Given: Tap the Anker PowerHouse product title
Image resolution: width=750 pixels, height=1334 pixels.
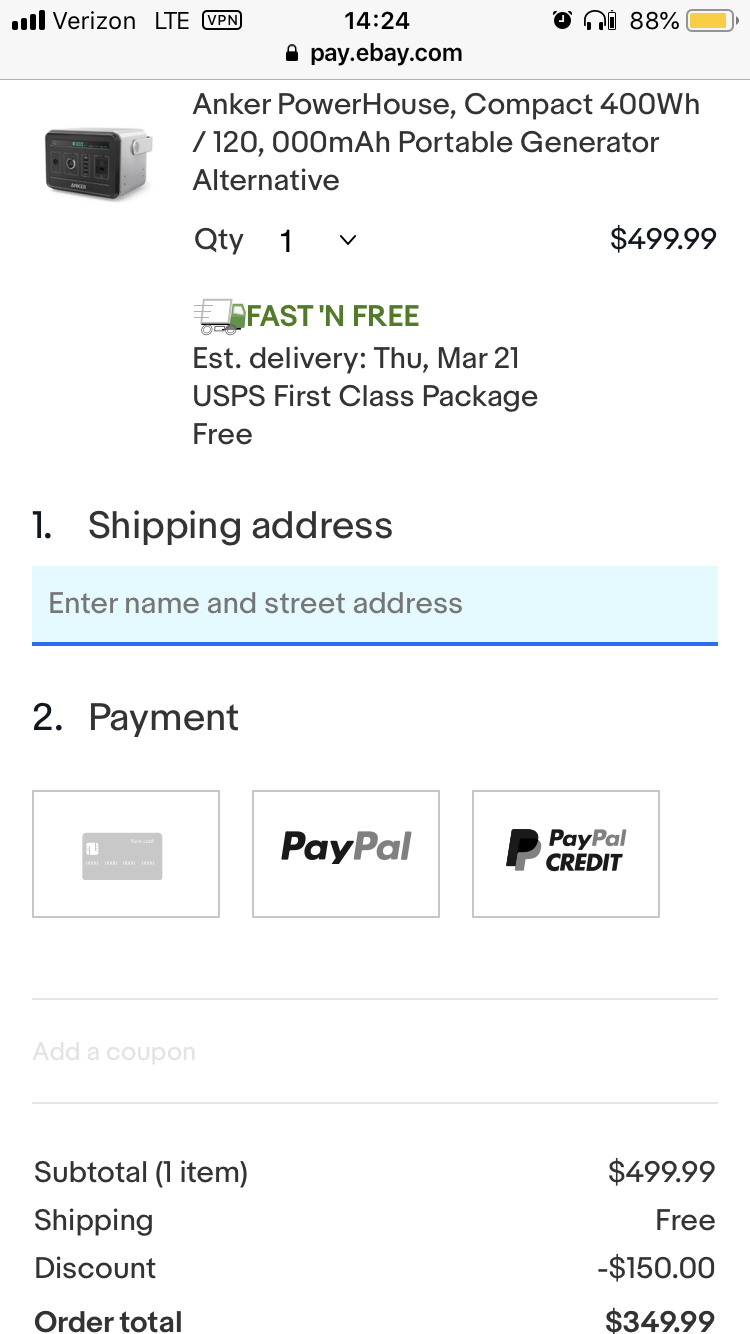Looking at the screenshot, I should (x=446, y=142).
